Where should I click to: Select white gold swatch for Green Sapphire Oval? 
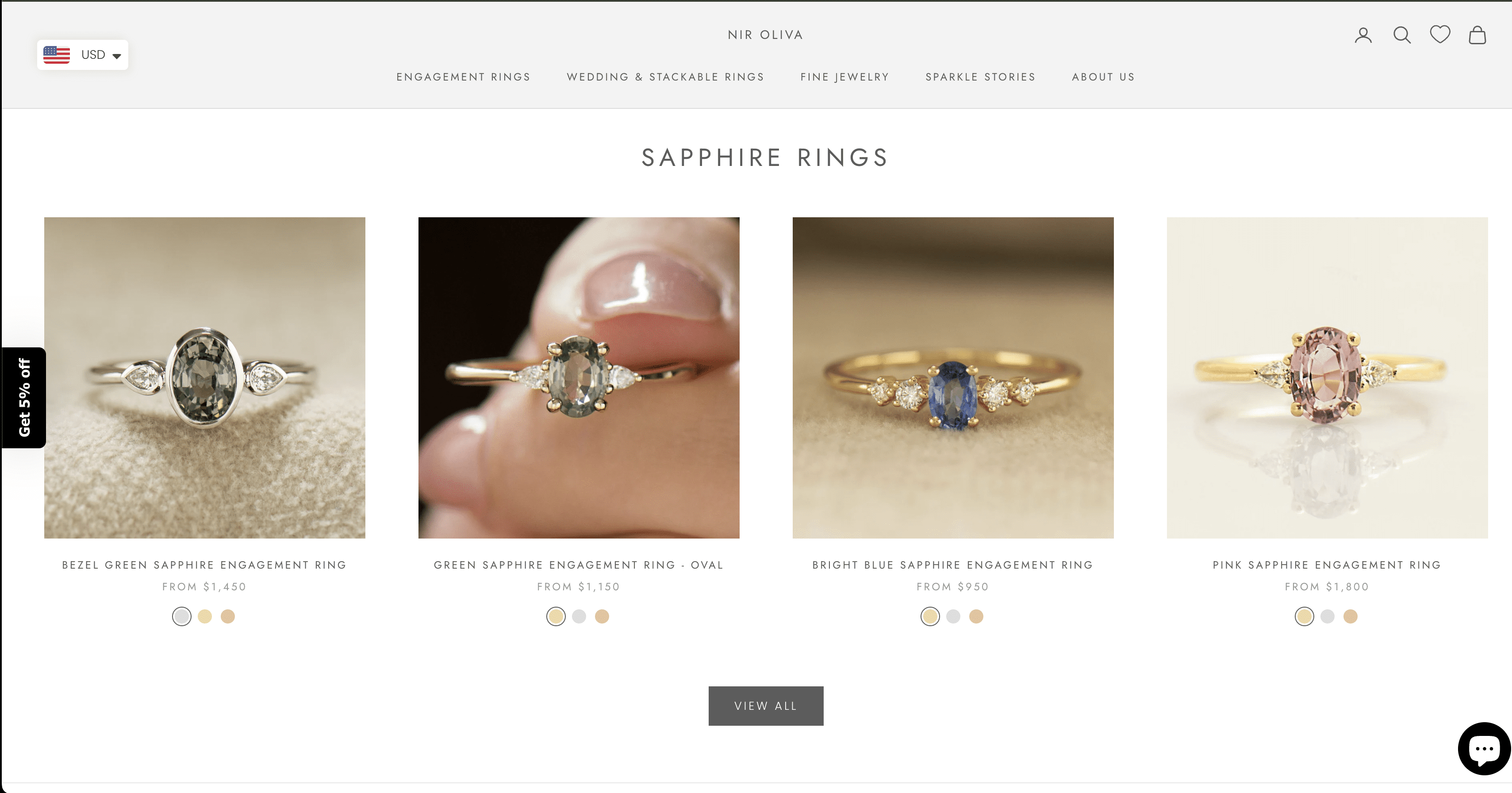point(579,616)
